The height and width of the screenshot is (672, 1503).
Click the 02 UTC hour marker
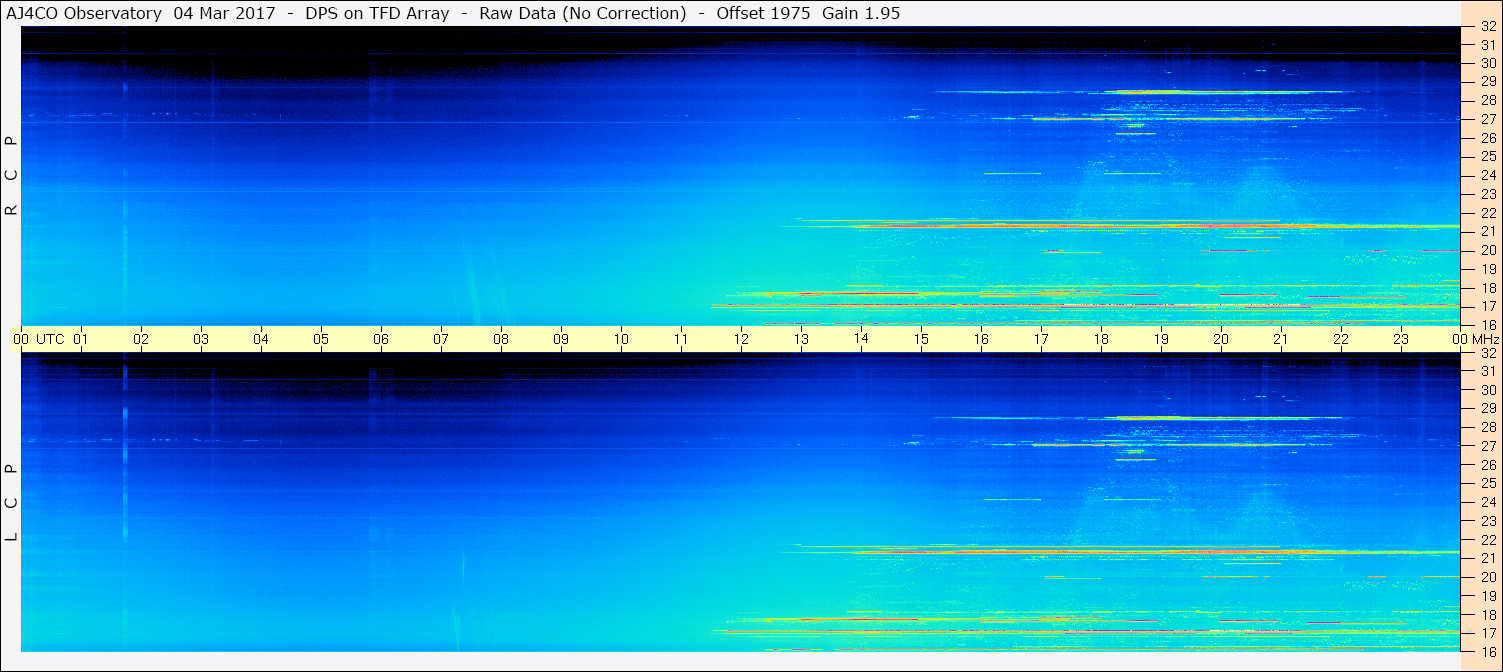(x=141, y=339)
